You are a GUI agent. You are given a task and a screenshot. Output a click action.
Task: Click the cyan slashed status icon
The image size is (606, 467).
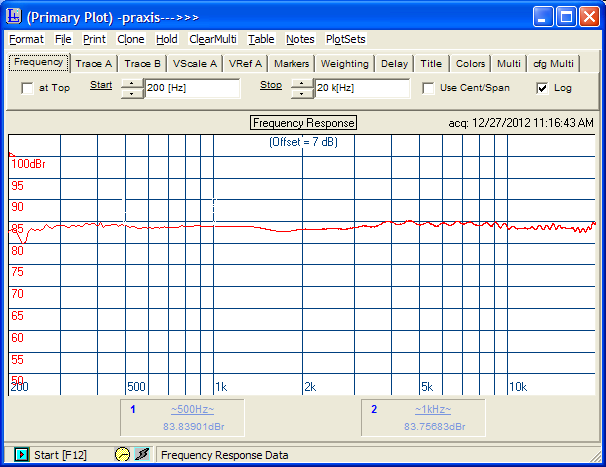[142, 454]
